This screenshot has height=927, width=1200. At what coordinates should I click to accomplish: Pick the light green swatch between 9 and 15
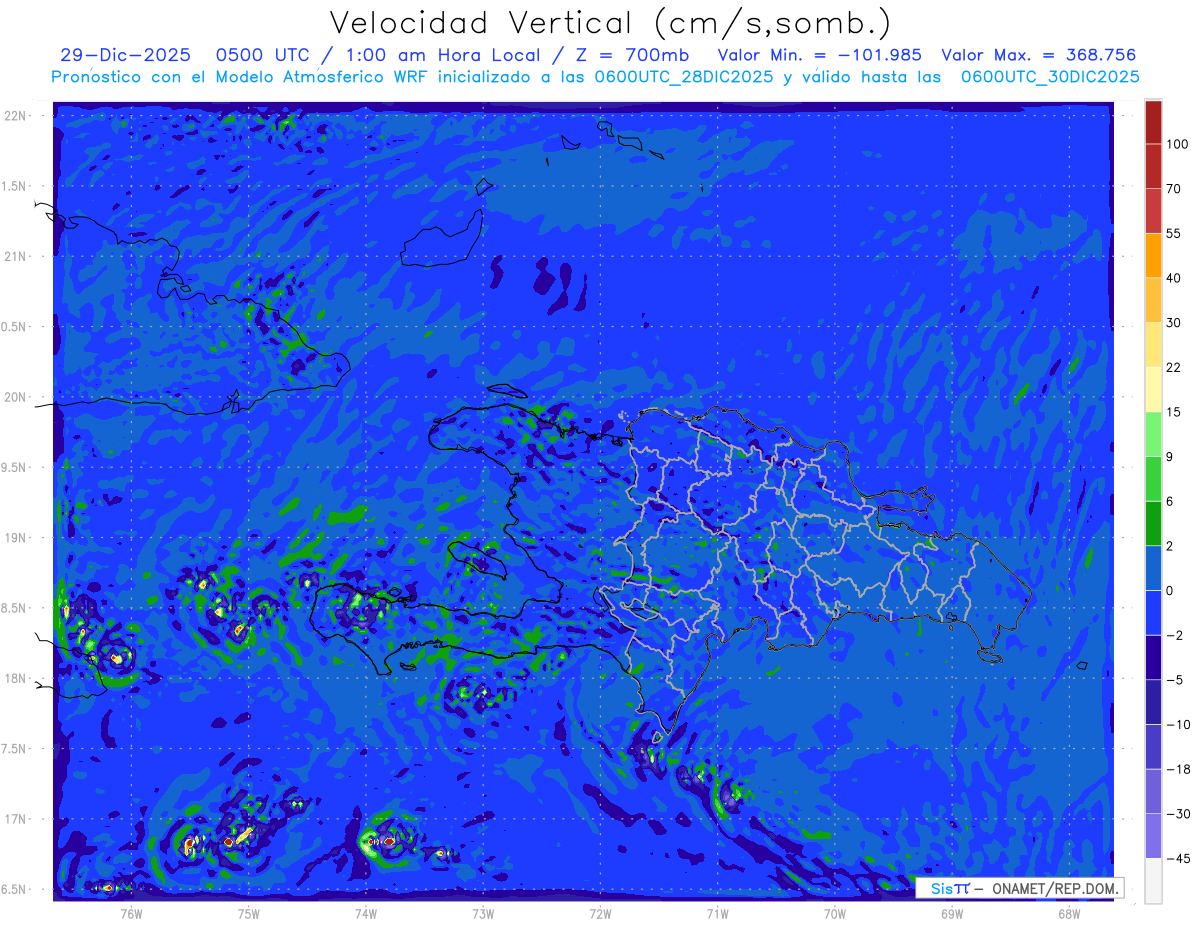coord(1153,434)
